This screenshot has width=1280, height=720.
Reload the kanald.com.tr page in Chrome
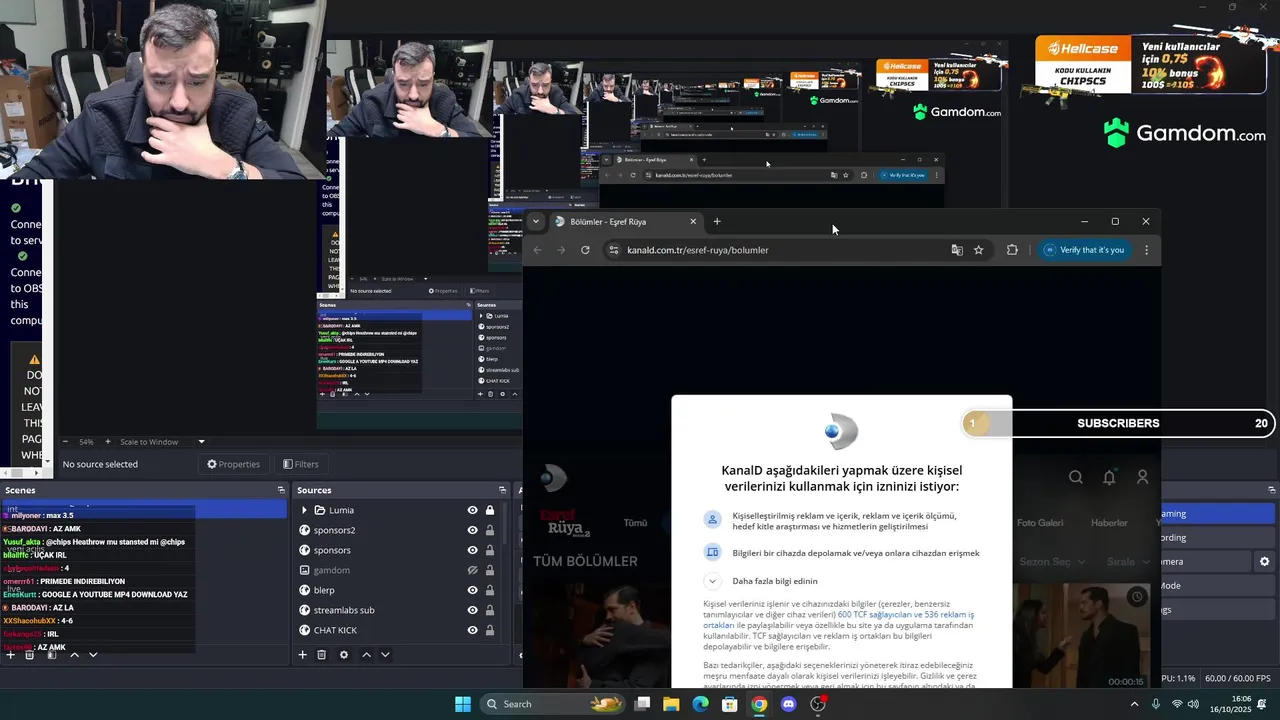pyautogui.click(x=585, y=250)
